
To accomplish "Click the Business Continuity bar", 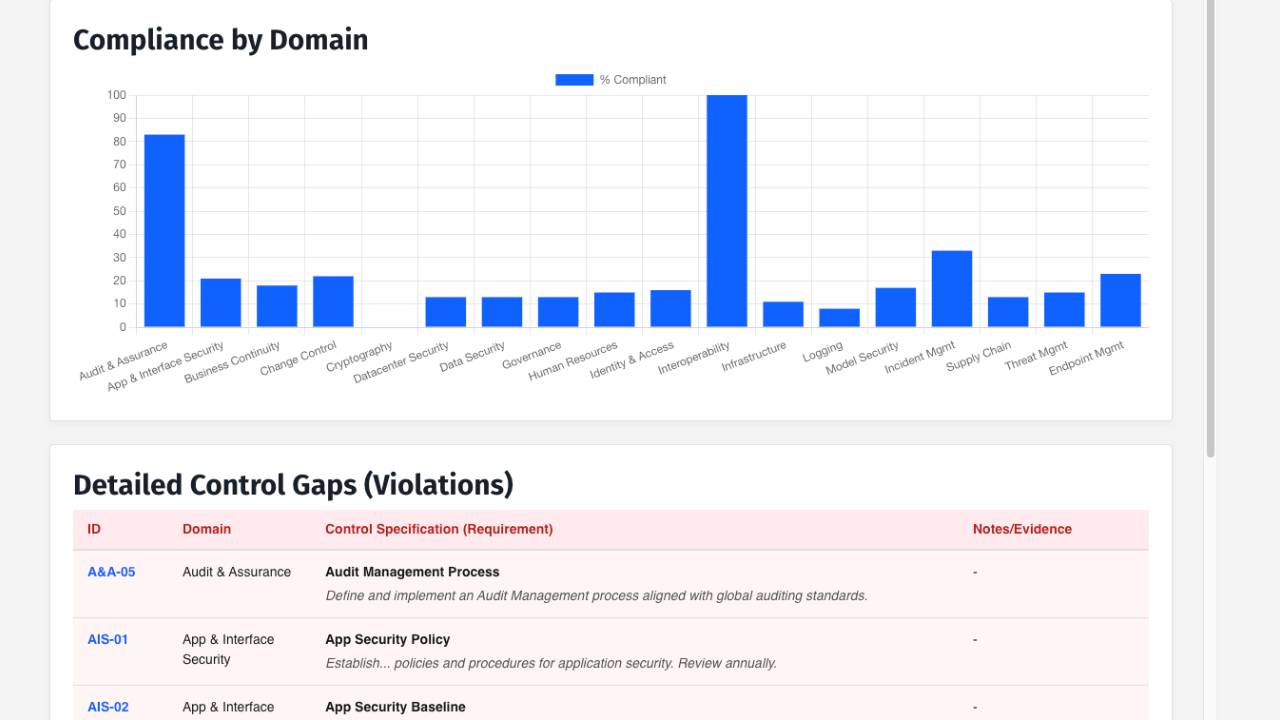I will 277,306.
